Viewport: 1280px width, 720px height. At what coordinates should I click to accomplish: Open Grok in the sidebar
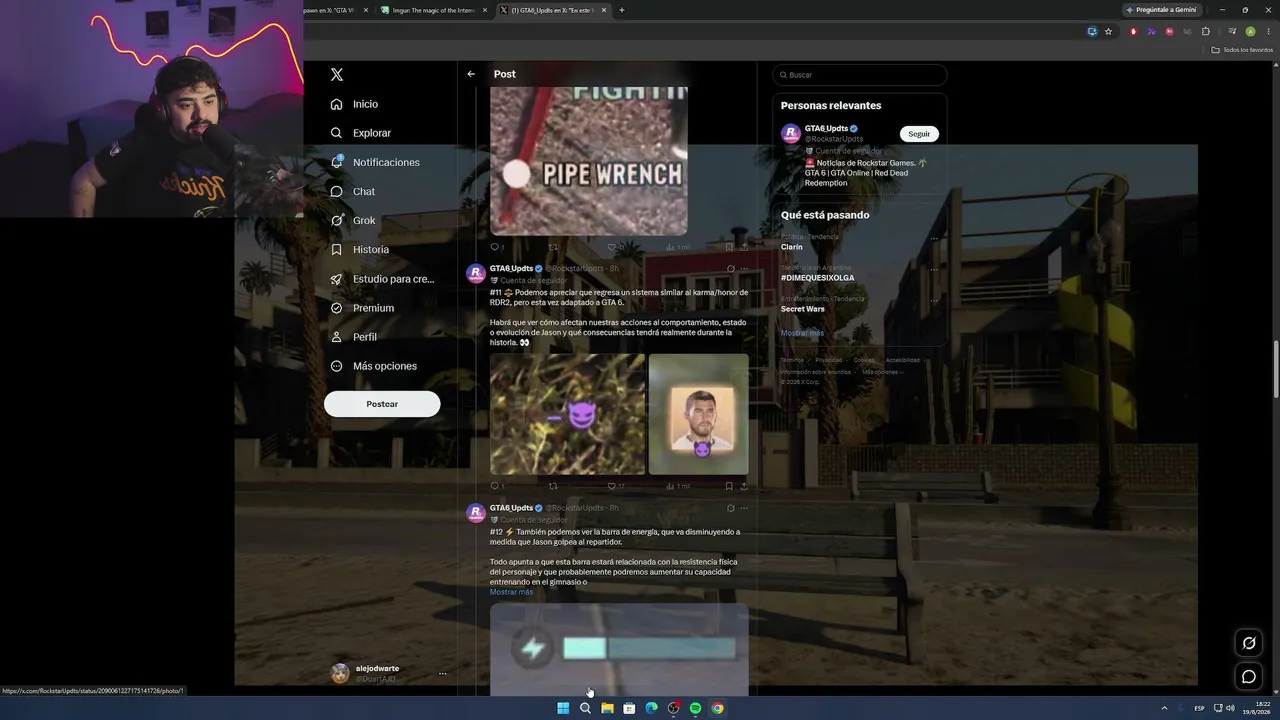point(353,220)
